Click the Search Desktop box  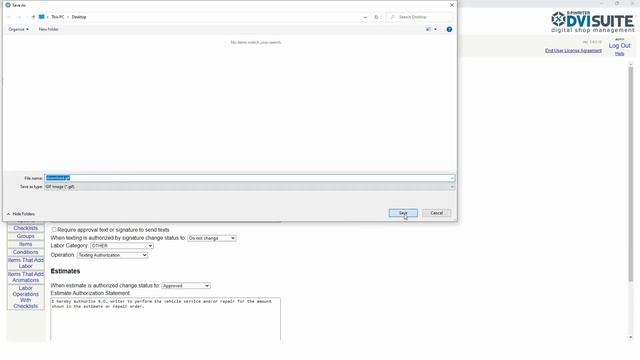[x=420, y=17]
